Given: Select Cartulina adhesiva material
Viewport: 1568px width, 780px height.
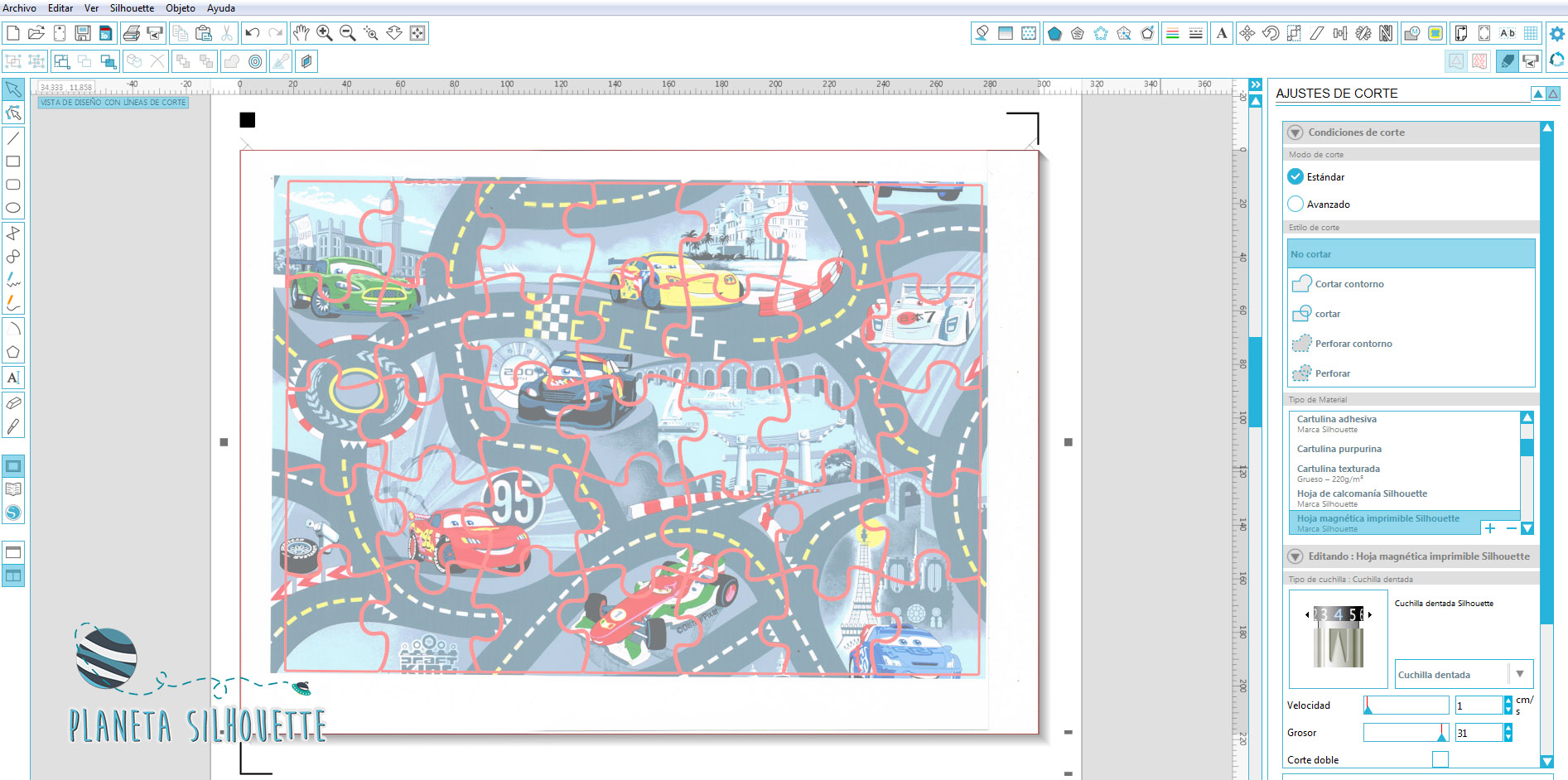Looking at the screenshot, I should tap(1404, 423).
